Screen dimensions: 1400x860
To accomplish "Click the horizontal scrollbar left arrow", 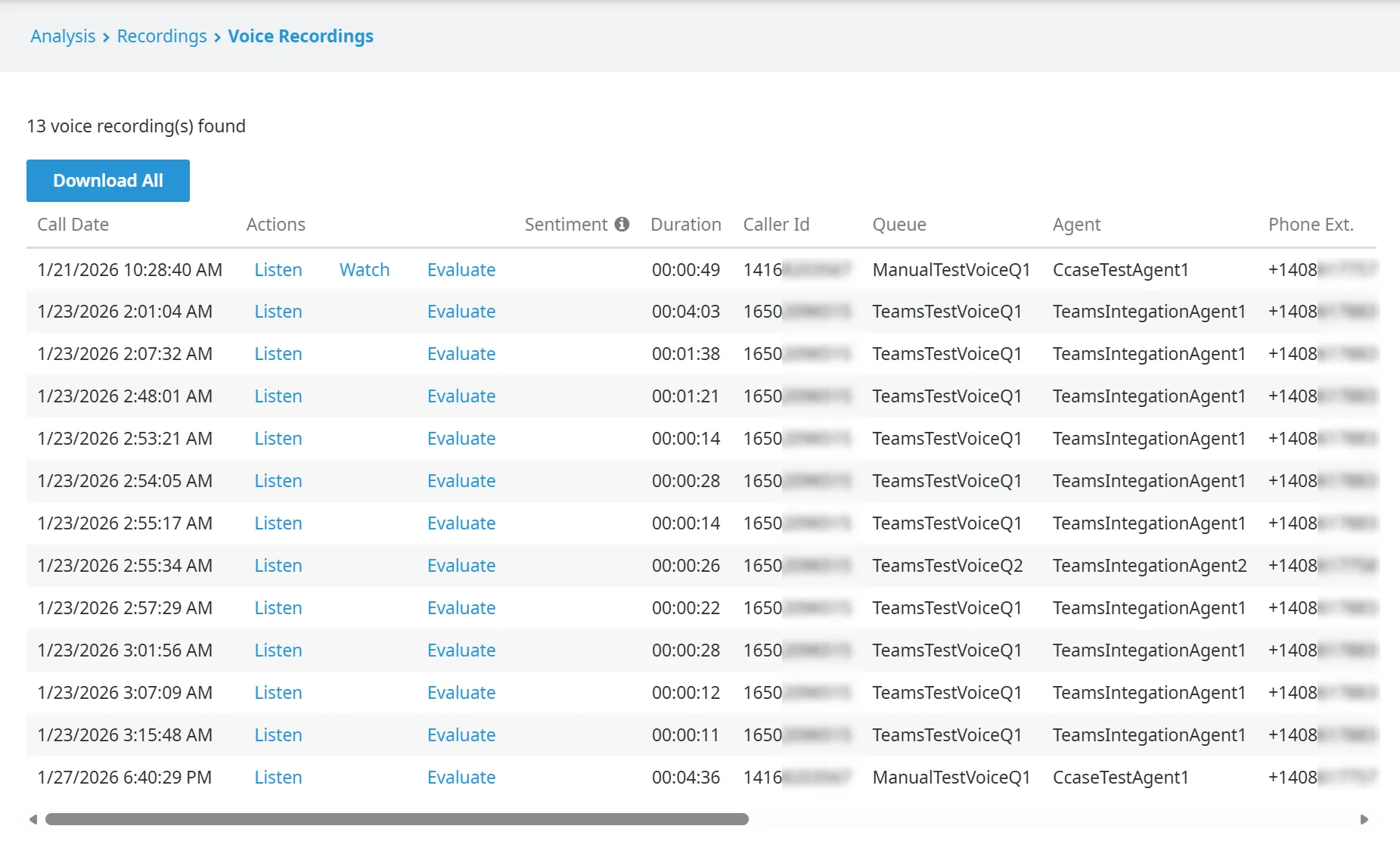I will point(33,819).
